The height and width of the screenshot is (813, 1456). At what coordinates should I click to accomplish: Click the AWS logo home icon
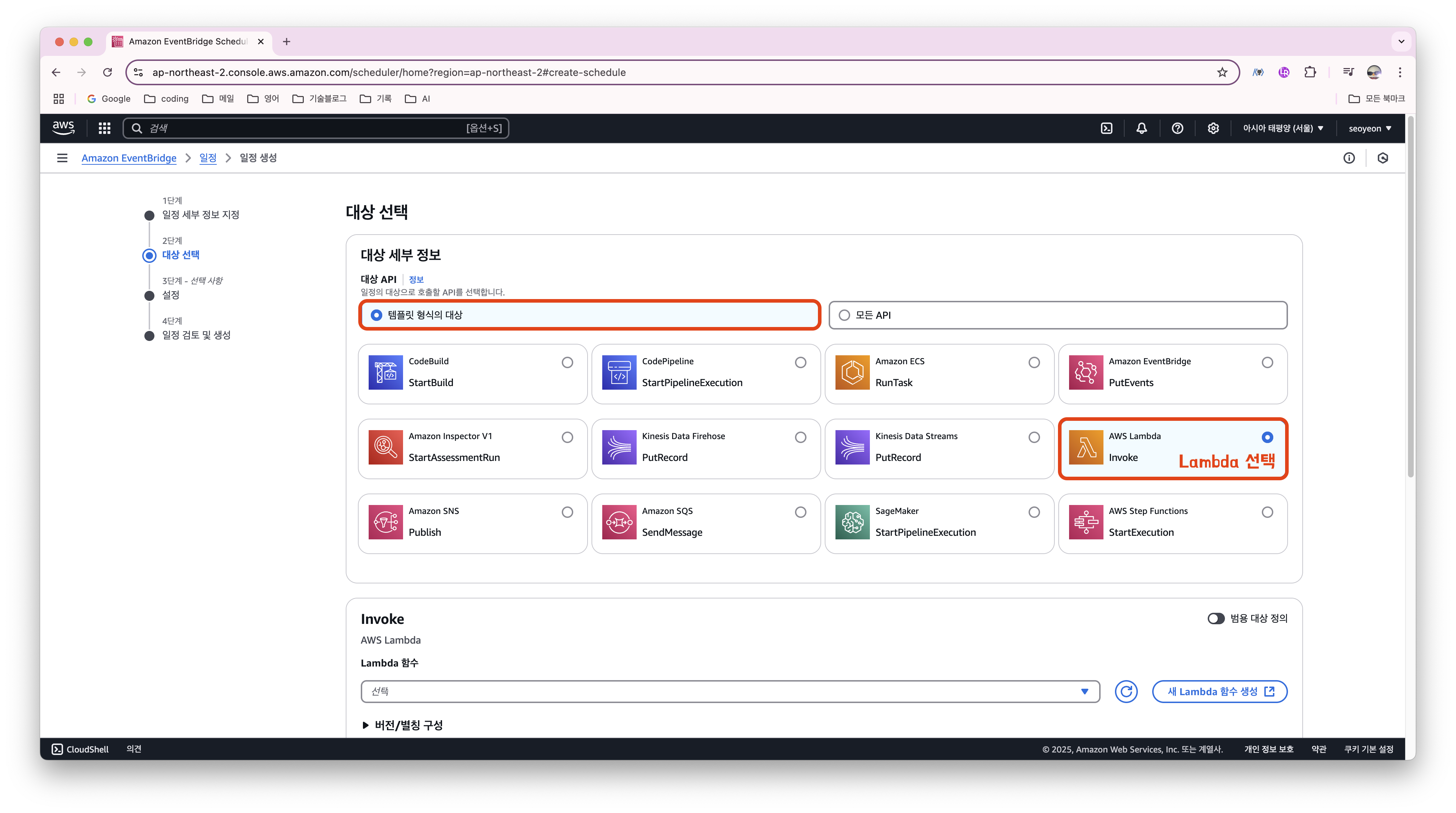[x=63, y=128]
